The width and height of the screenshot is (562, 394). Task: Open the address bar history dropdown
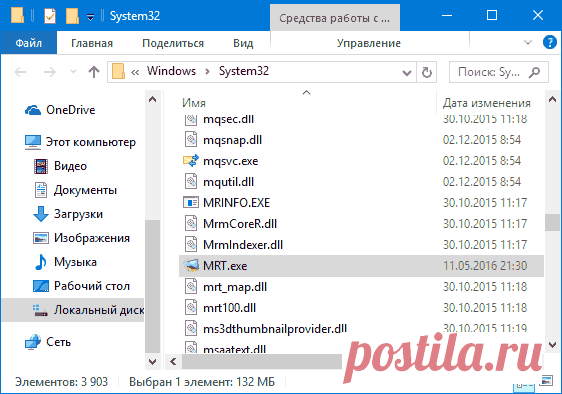point(407,73)
